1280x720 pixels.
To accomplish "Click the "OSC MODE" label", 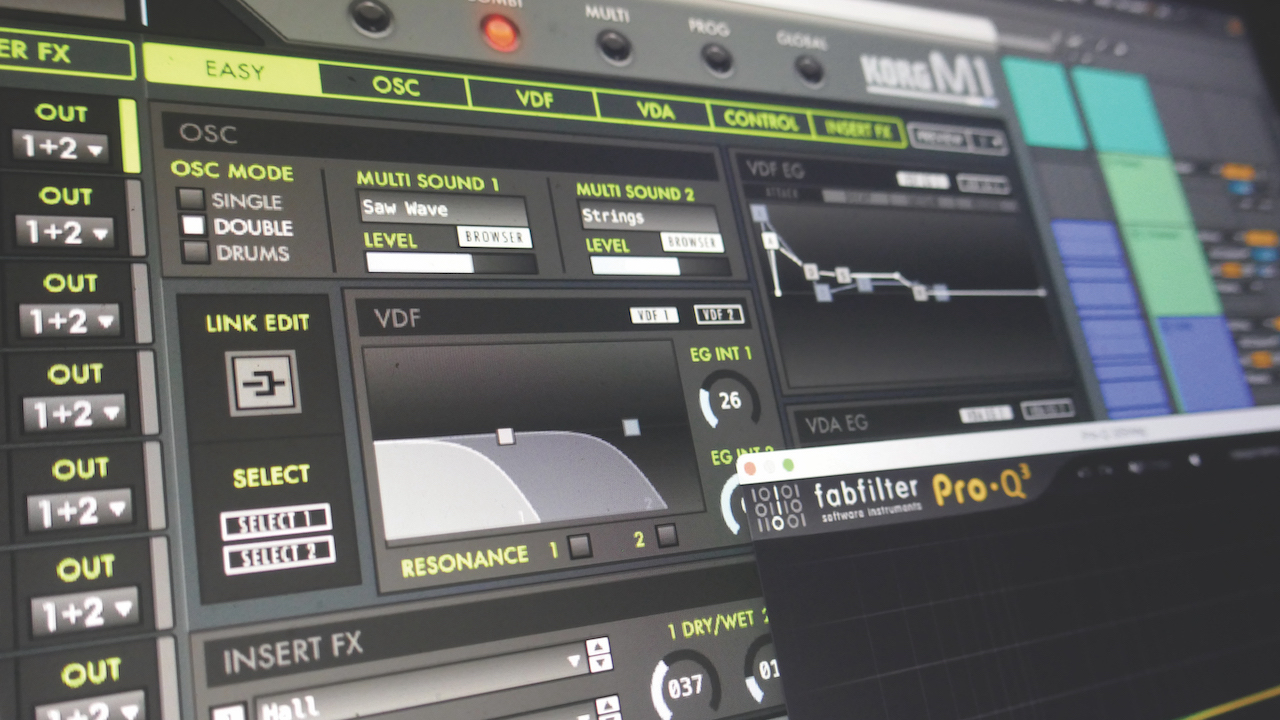I will point(232,170).
